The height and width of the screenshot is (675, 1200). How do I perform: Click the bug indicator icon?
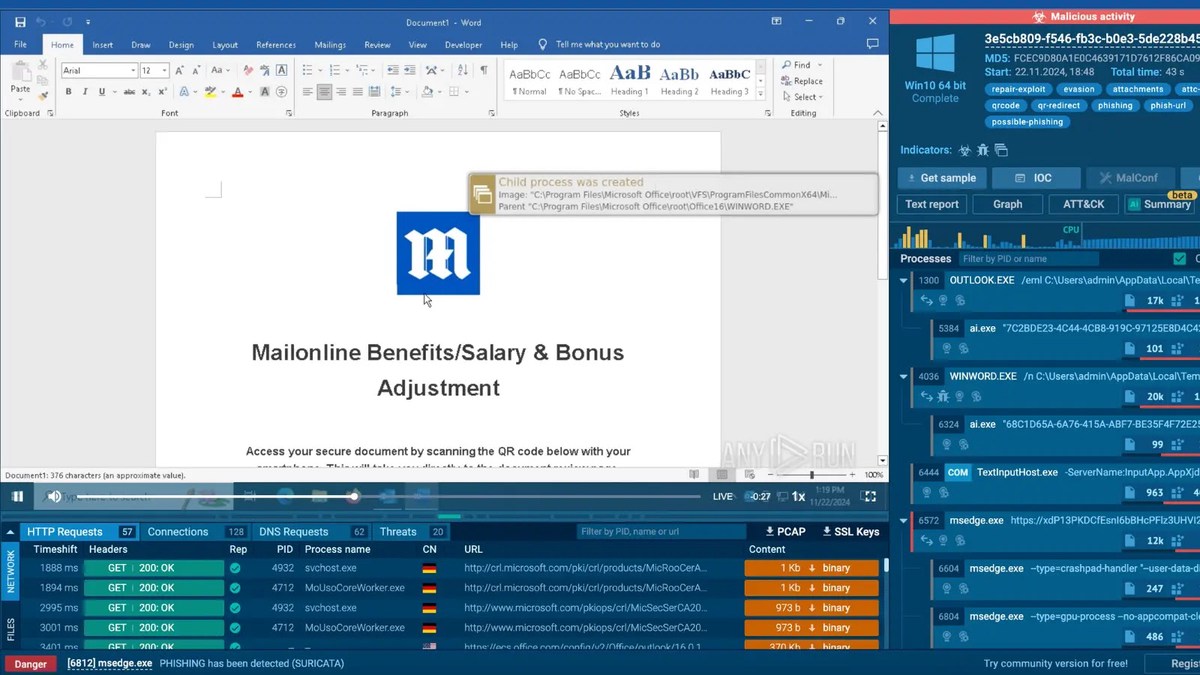983,150
